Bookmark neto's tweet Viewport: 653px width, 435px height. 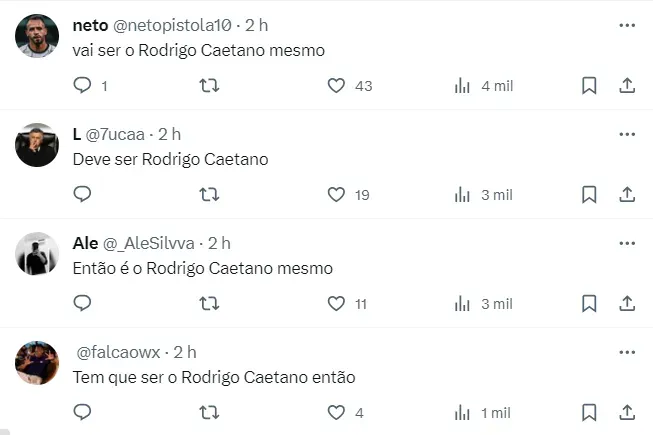click(589, 86)
